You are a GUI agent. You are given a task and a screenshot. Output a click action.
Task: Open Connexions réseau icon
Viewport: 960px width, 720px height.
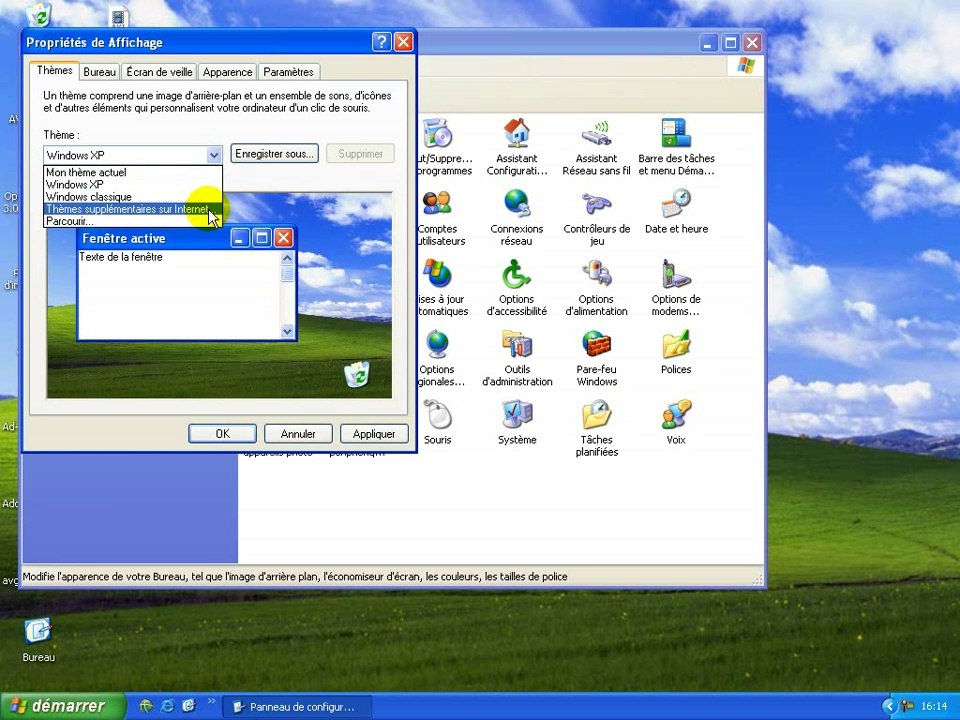[517, 206]
